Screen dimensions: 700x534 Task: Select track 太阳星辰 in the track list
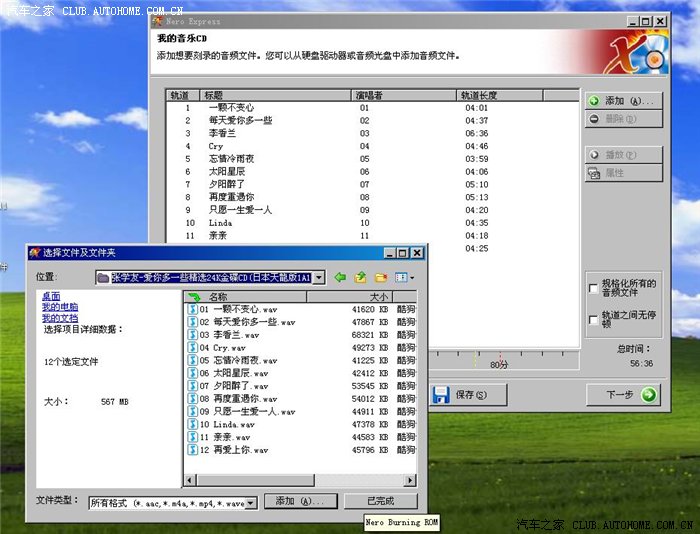click(x=225, y=171)
